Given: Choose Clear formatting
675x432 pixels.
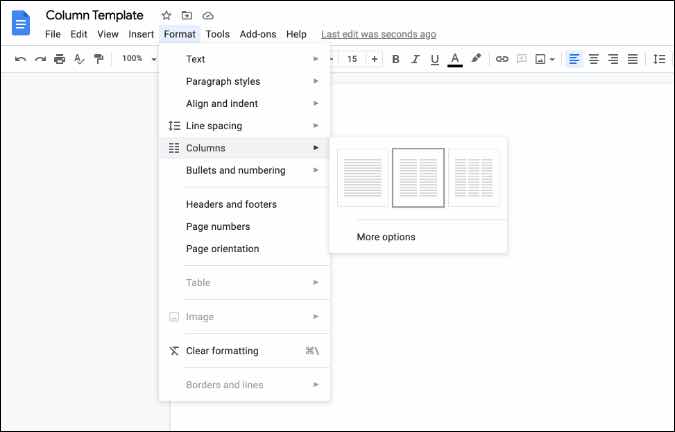Looking at the screenshot, I should click(244, 351).
